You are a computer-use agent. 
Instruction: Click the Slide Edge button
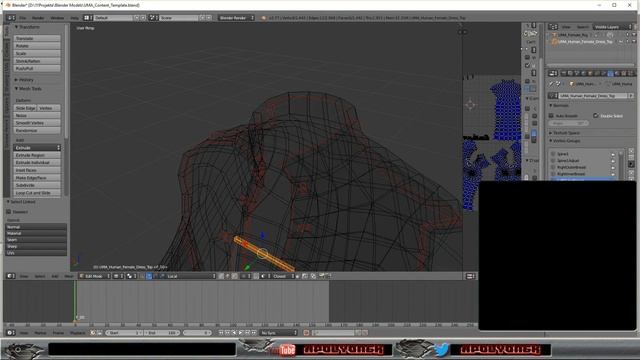pos(25,108)
